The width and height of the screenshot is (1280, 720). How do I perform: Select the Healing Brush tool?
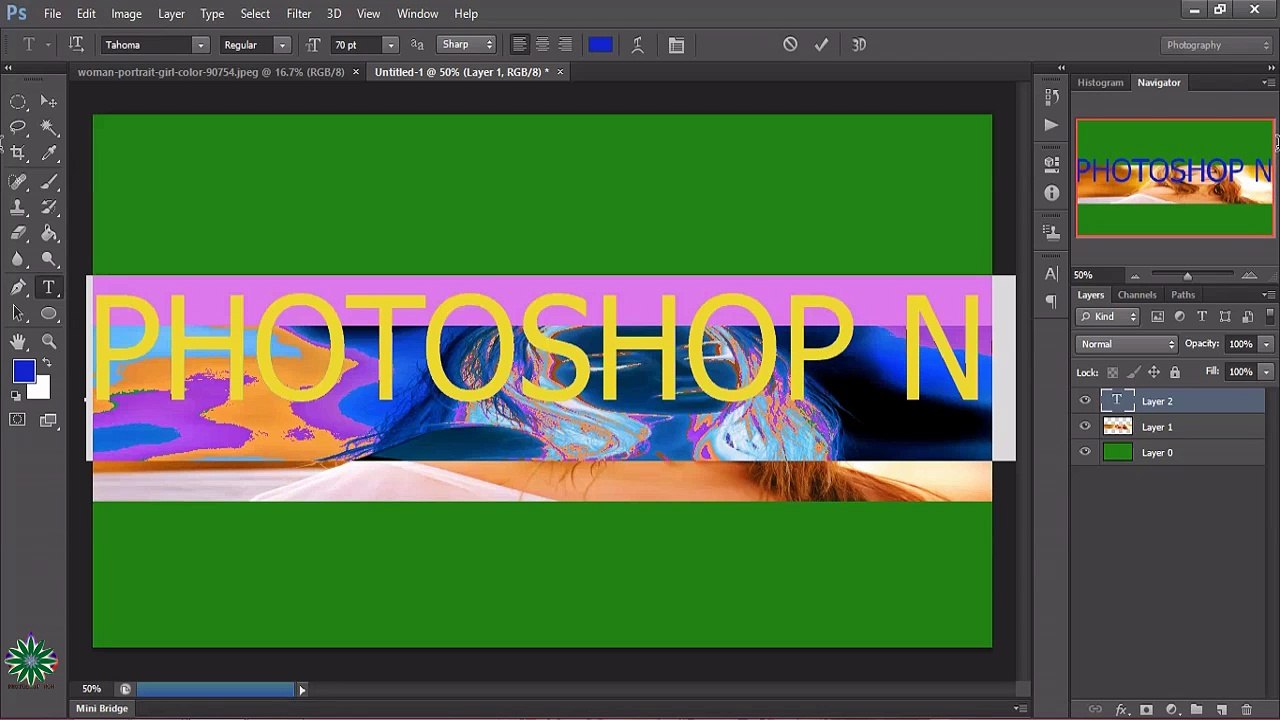[x=18, y=182]
